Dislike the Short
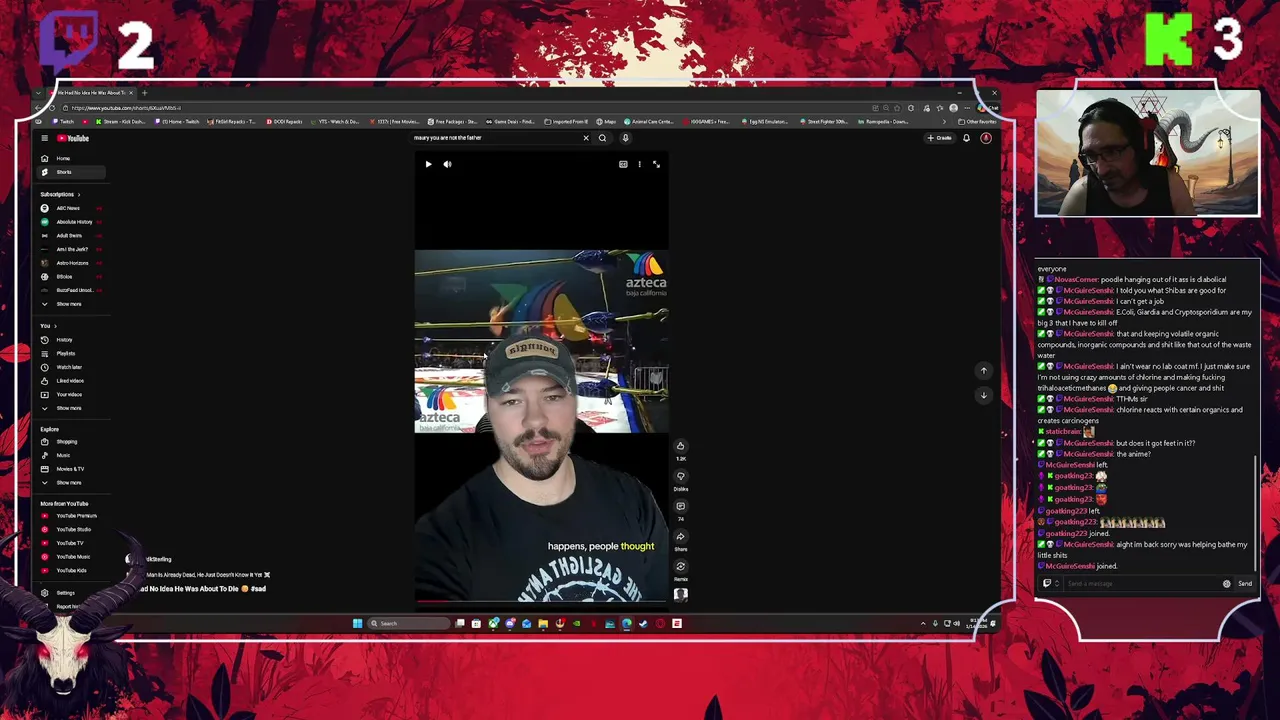 680,476
